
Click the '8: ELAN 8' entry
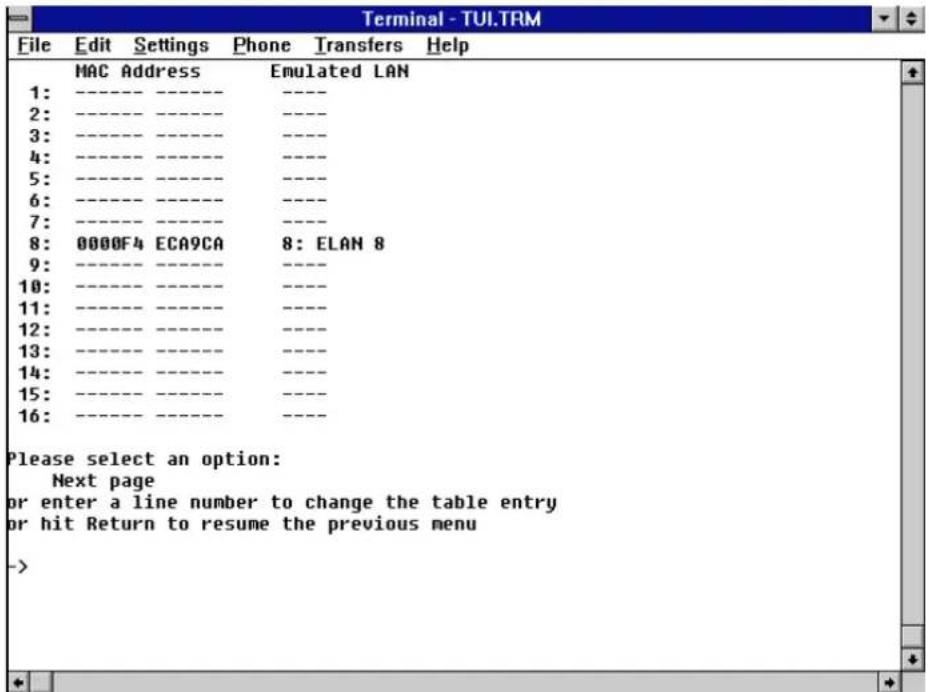pyautogui.click(x=333, y=244)
